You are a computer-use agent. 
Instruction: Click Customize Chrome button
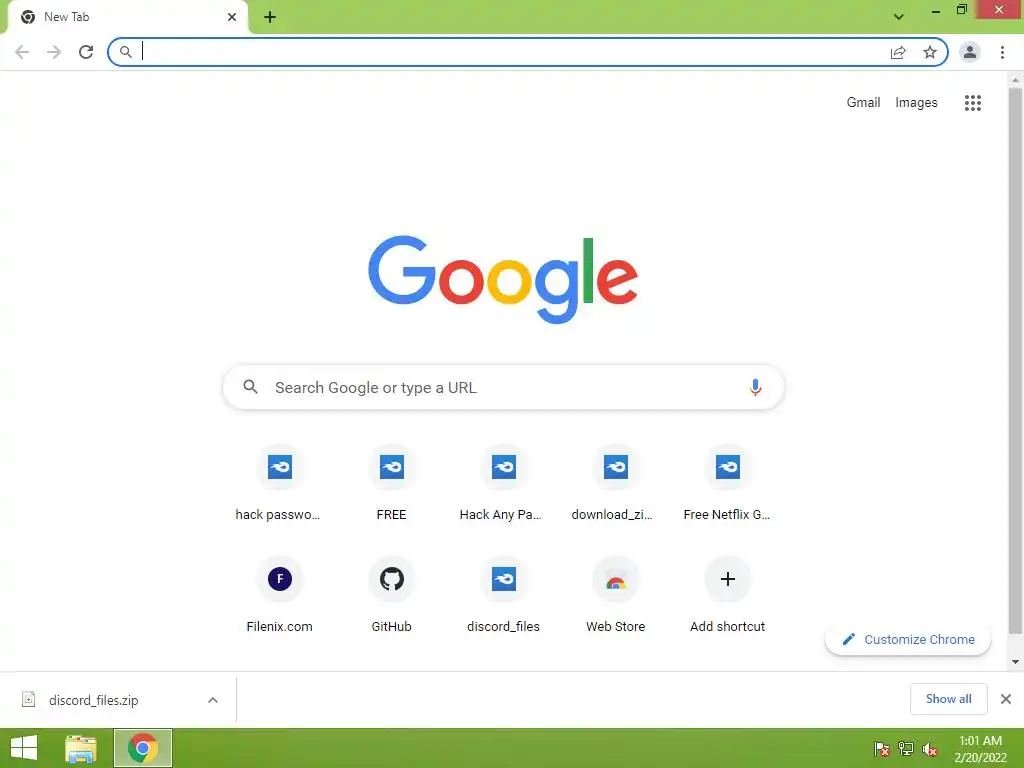point(908,639)
